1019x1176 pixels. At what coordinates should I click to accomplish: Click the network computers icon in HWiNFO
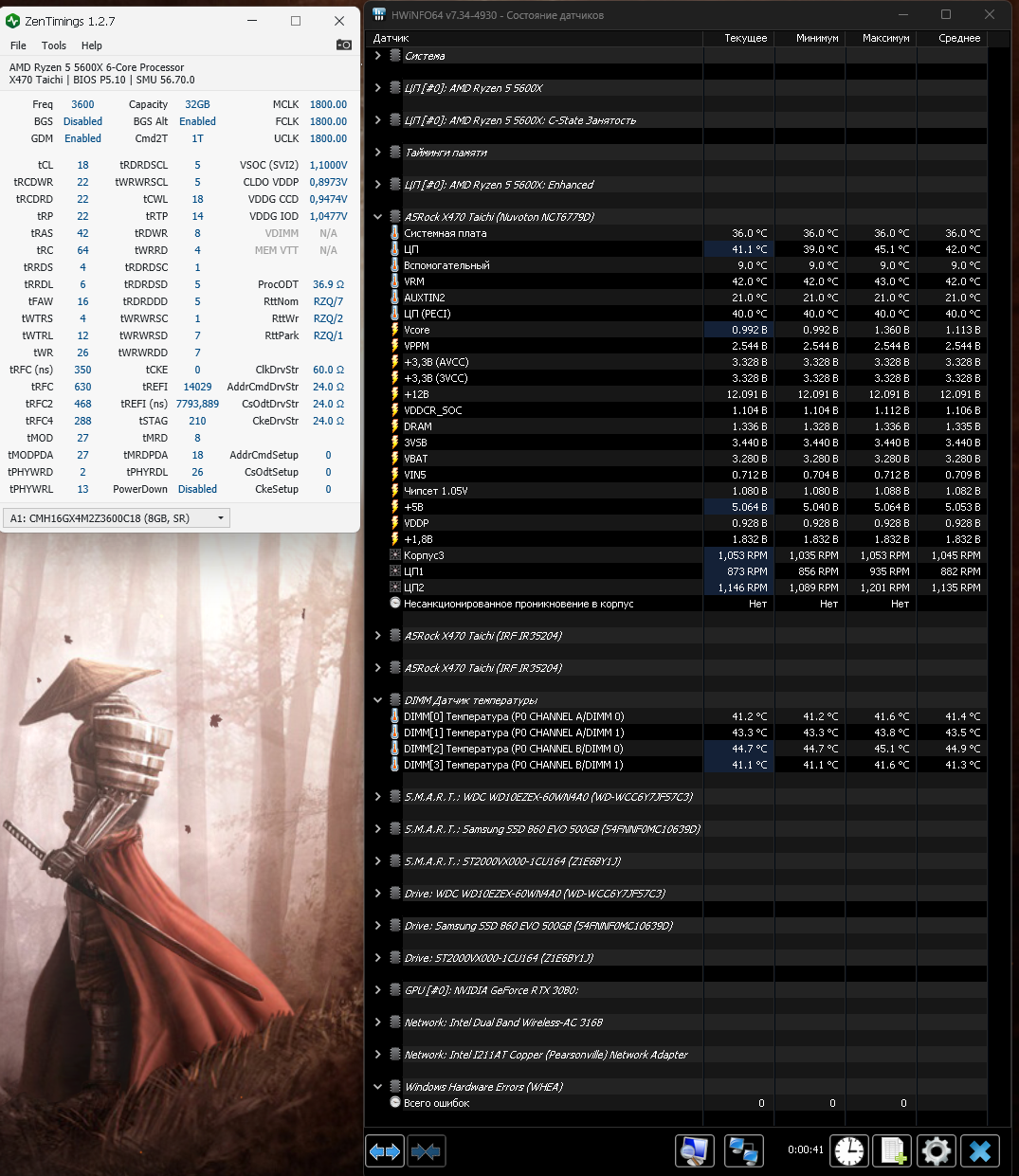coord(744,1151)
